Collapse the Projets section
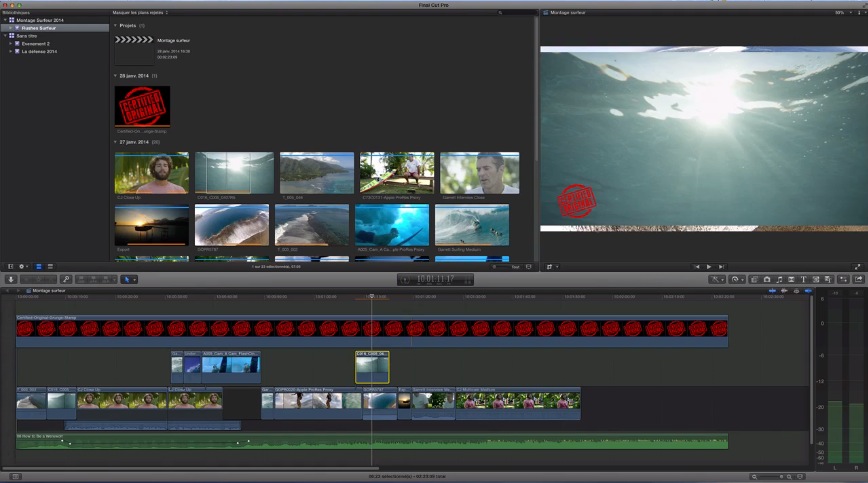 pos(115,25)
